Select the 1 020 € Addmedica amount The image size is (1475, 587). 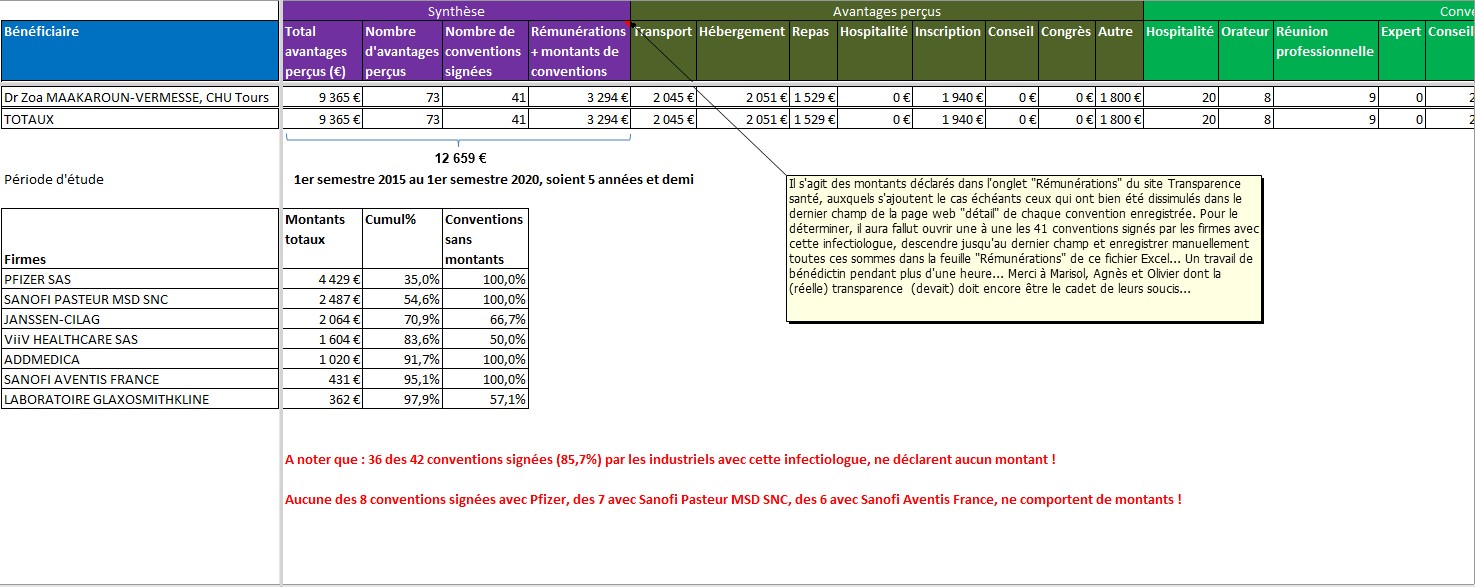click(322, 359)
